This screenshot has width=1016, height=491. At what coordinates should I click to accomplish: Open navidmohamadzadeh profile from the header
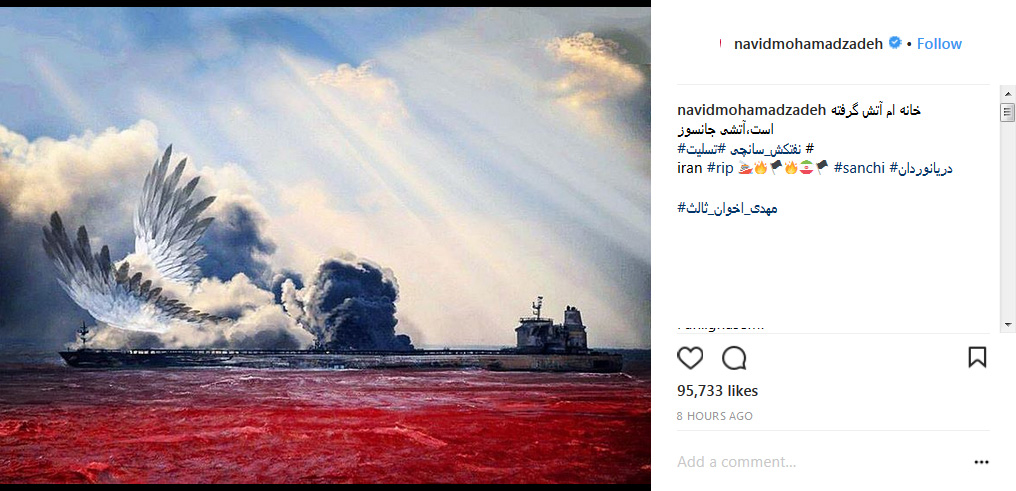[808, 43]
